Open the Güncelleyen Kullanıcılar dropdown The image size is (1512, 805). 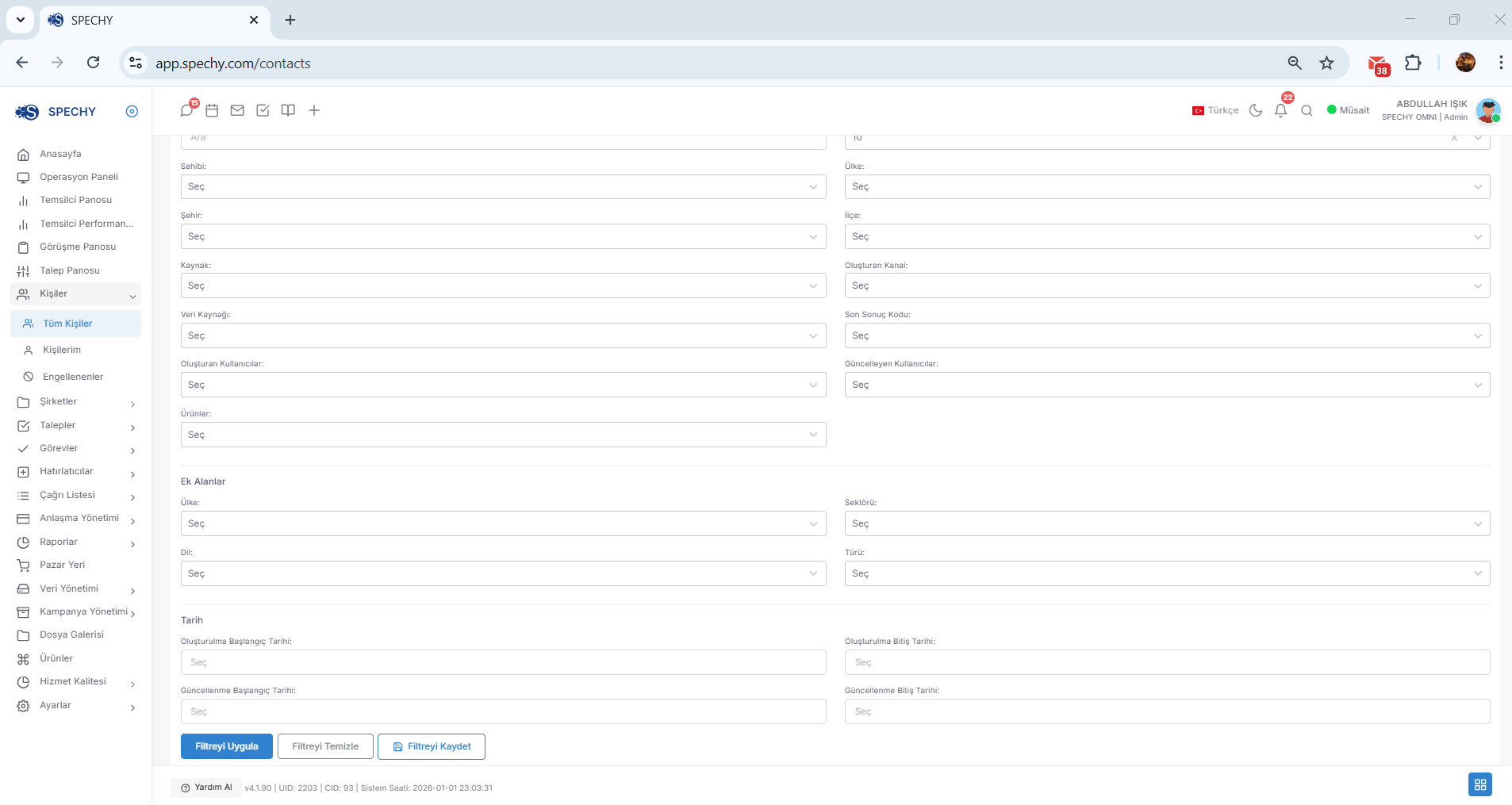(1167, 385)
